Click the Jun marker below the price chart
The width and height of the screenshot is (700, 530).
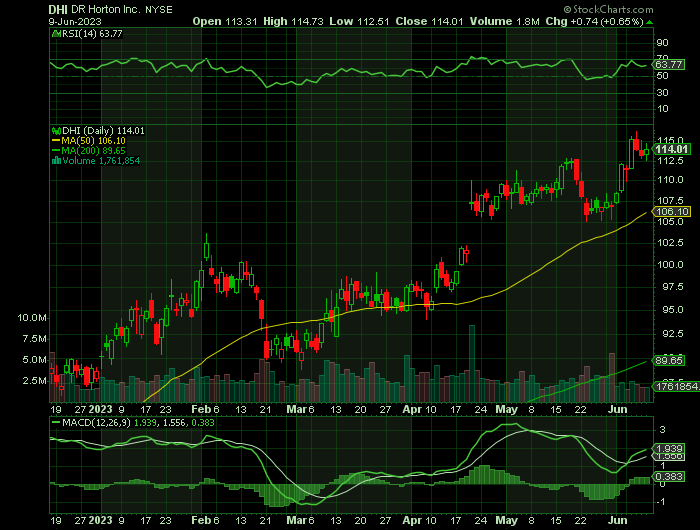click(x=617, y=409)
